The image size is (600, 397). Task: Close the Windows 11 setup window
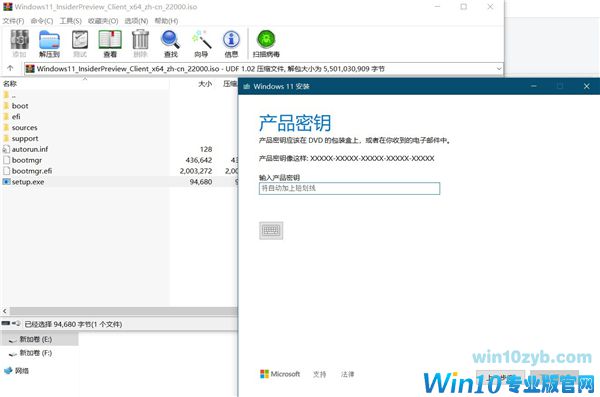[x=586, y=86]
